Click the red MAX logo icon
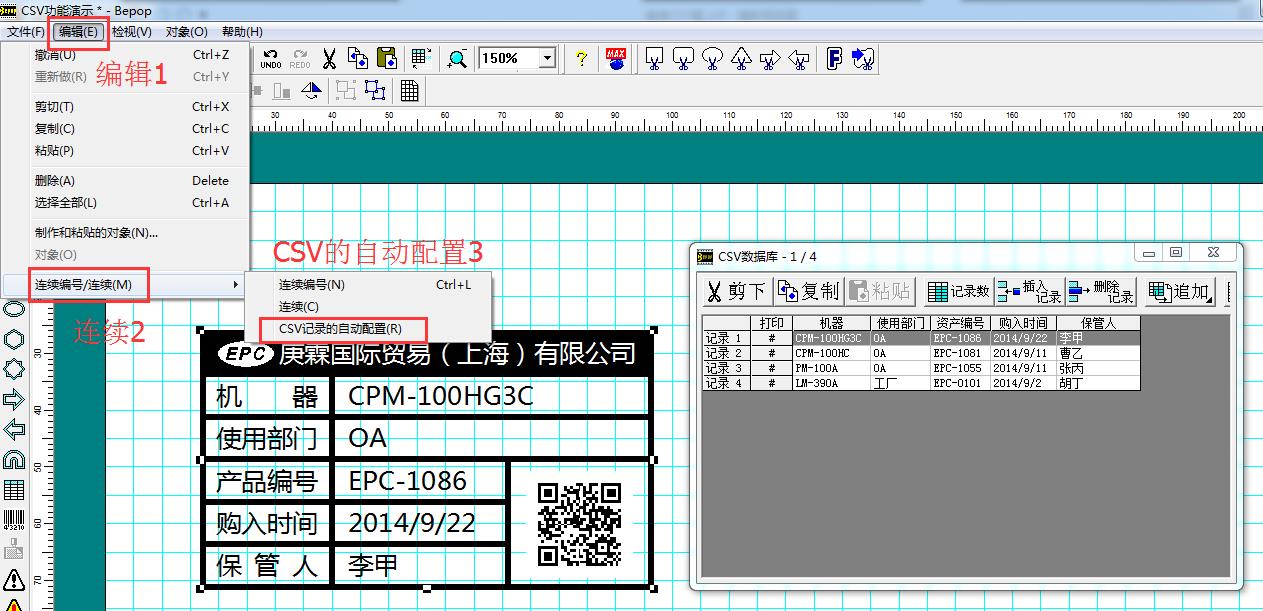This screenshot has width=1263, height=611. [616, 59]
